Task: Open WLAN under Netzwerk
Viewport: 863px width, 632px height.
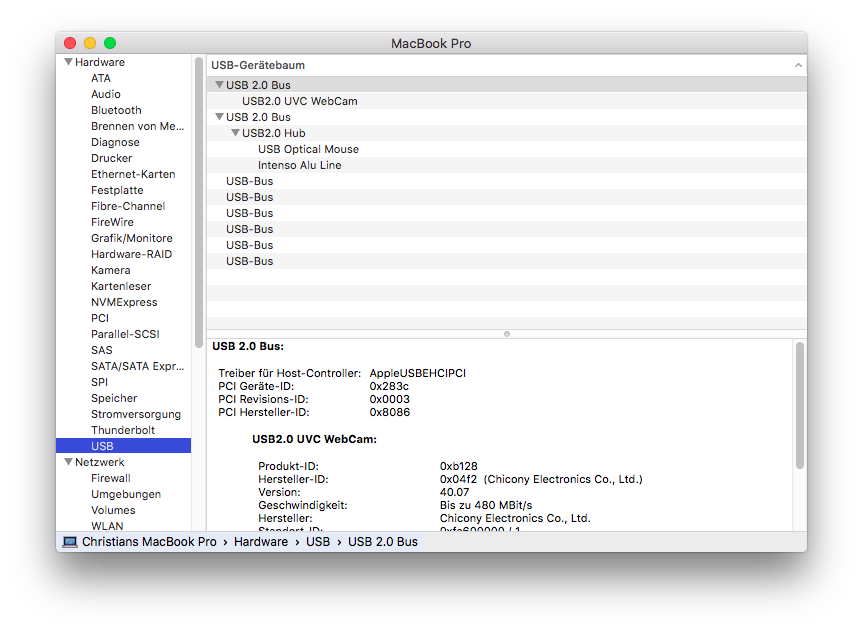Action: click(107, 526)
